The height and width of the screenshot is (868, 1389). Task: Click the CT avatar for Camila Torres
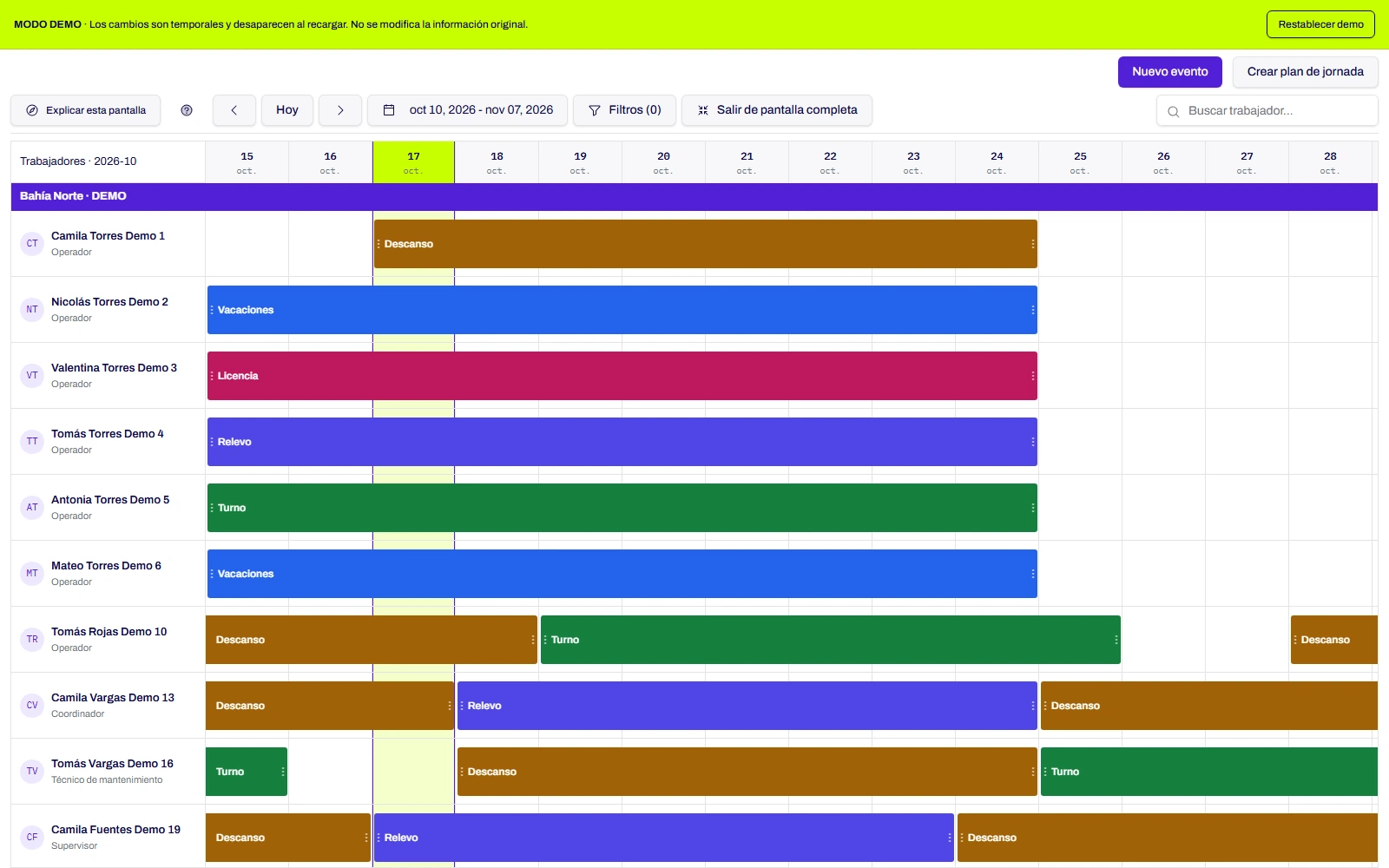(32, 244)
